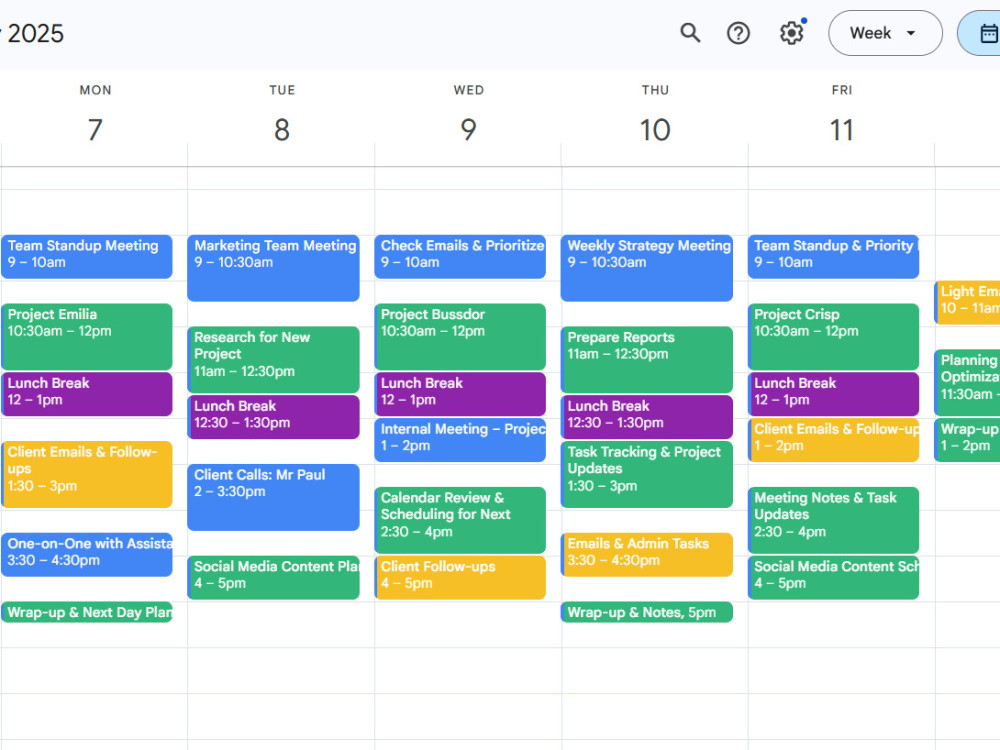The width and height of the screenshot is (1000, 750).
Task: Open the Prepare Reports event
Action: coord(647,360)
